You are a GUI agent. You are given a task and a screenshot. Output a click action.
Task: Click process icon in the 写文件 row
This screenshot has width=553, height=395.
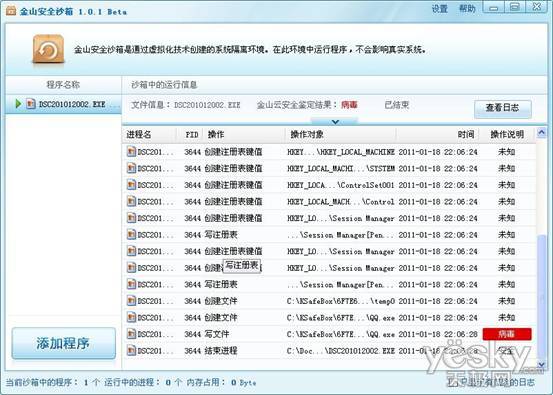coord(131,334)
